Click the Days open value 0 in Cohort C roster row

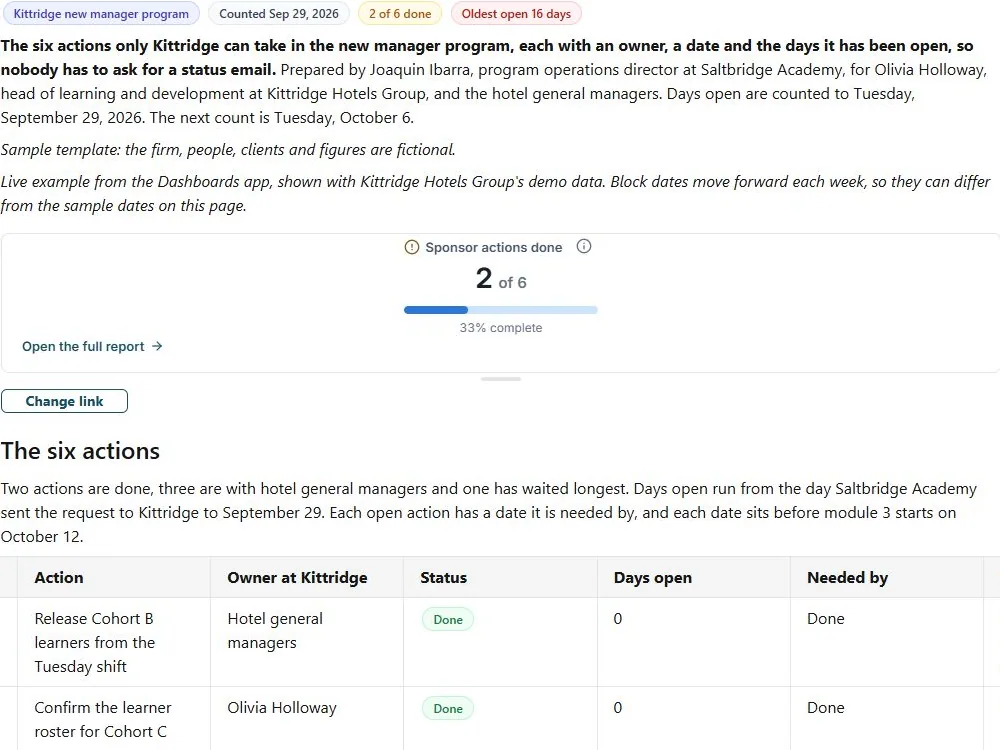(617, 708)
